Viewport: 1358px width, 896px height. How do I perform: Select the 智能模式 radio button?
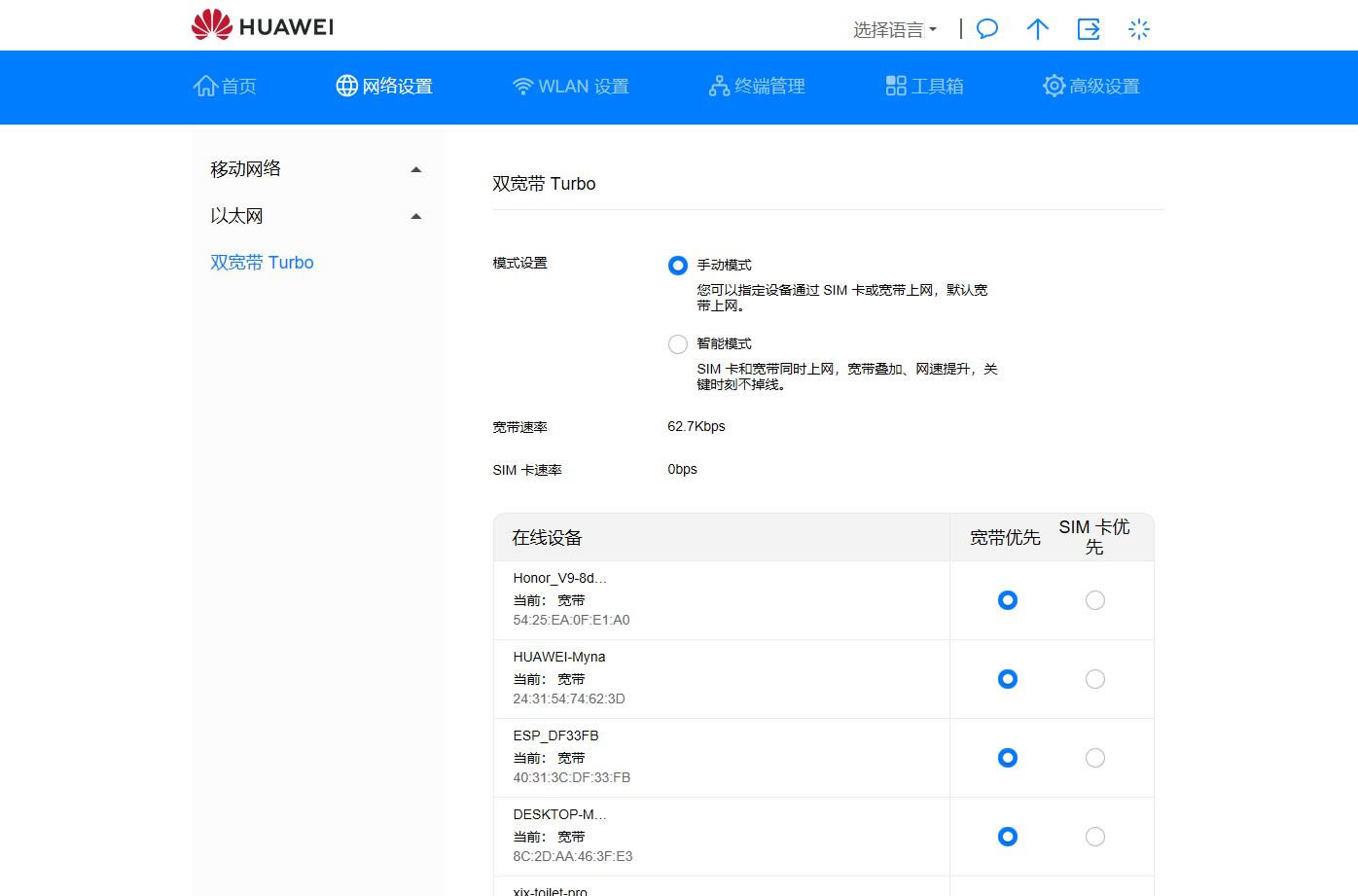[677, 343]
